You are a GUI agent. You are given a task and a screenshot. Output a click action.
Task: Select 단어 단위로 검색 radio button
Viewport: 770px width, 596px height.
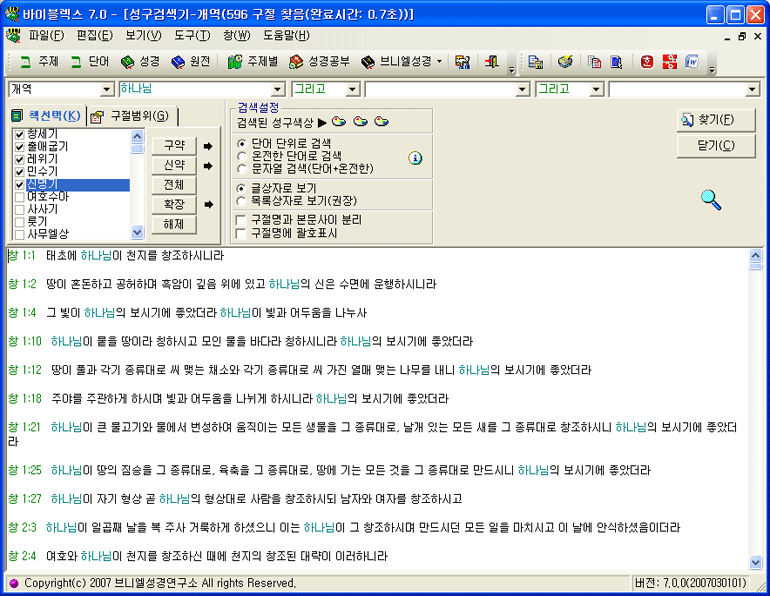(241, 144)
